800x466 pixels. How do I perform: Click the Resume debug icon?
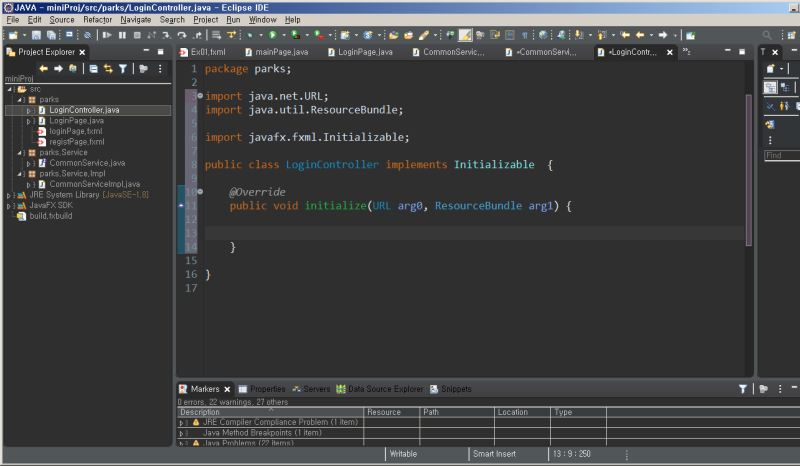[x=107, y=35]
